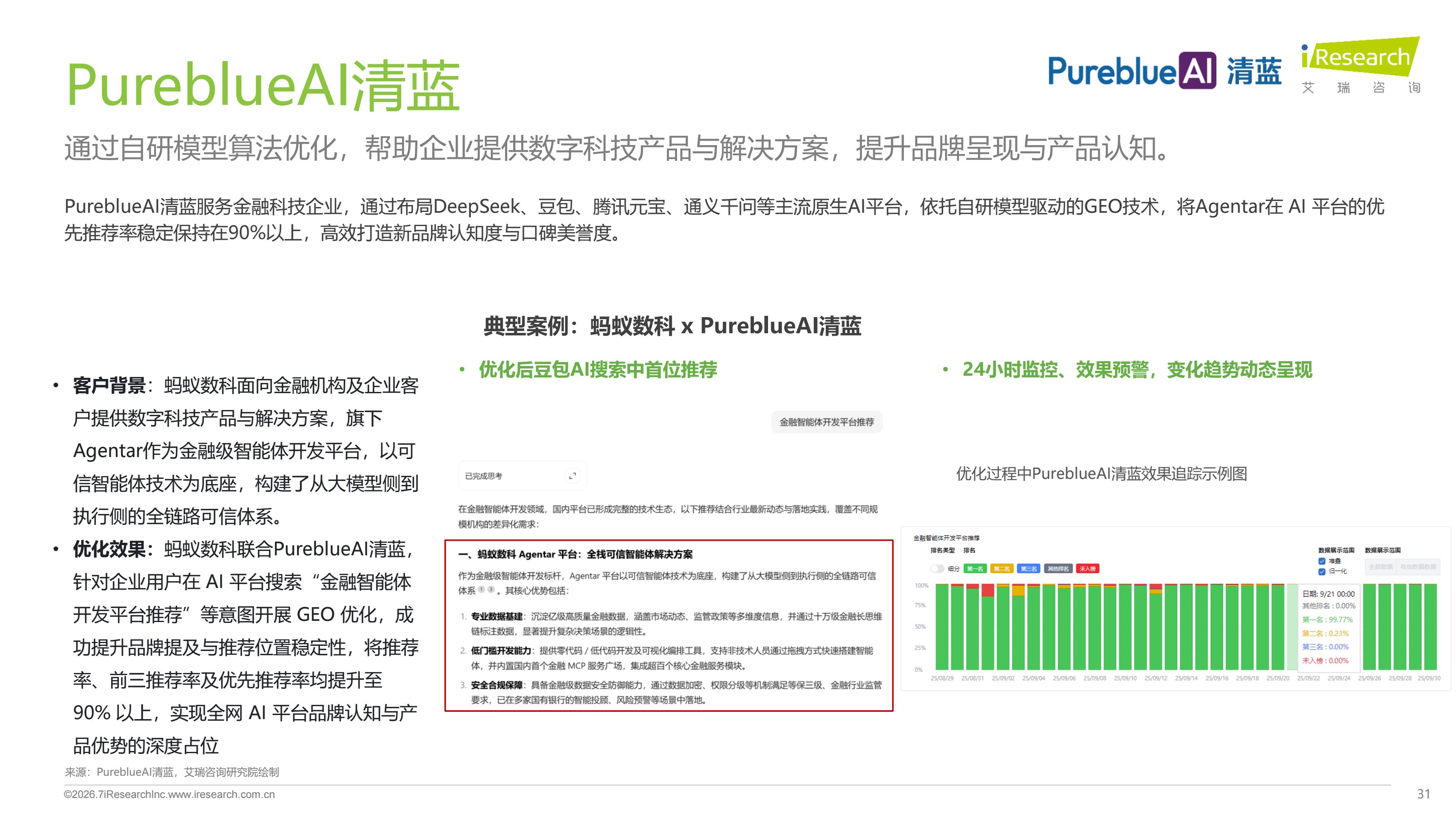Click the heading 一、蚂蚁数科 Agentar 平台
Image resolution: width=1456 pixels, height=819 pixels.
click(x=576, y=554)
